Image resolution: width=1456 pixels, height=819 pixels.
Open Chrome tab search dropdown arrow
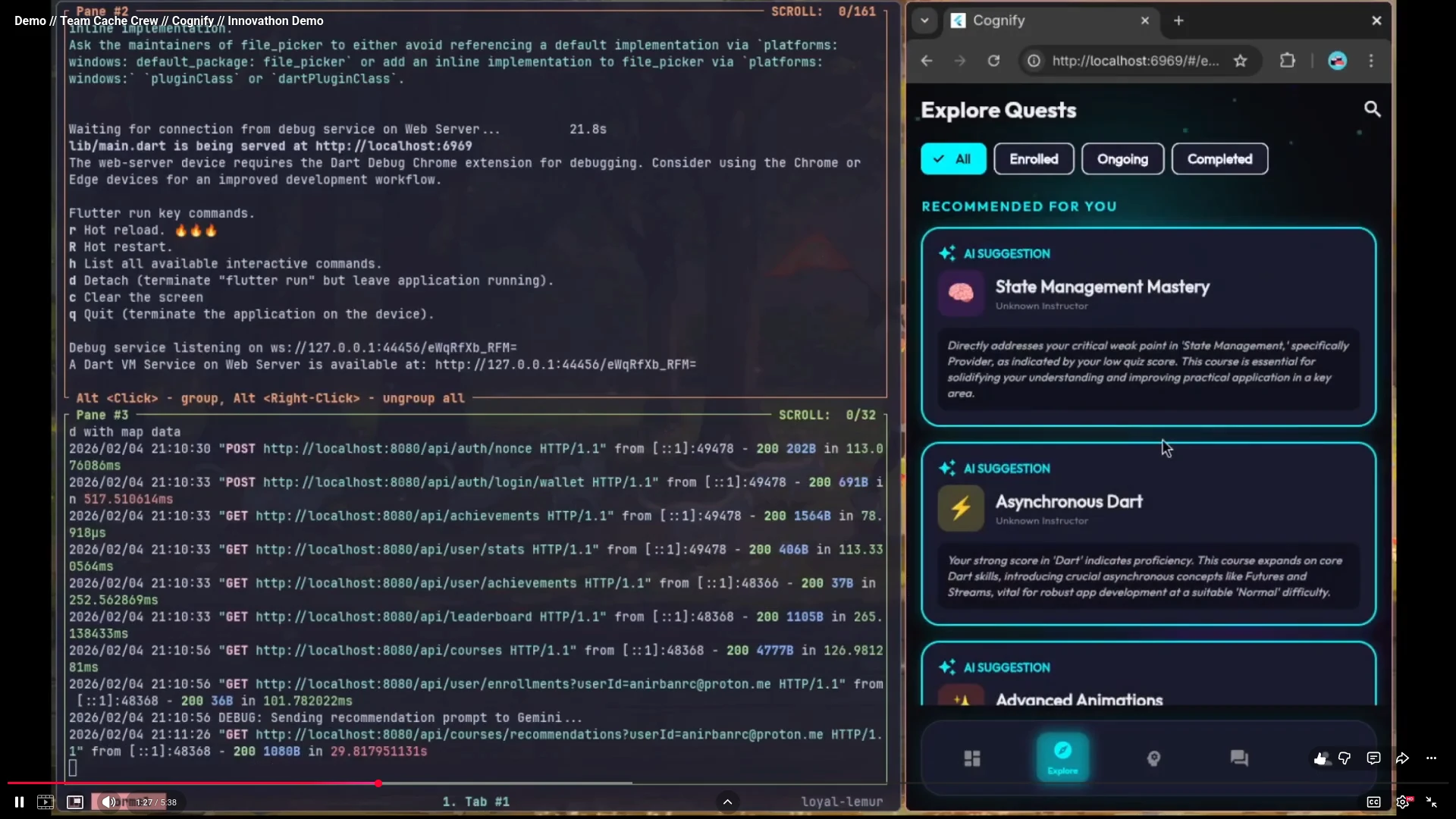[924, 20]
